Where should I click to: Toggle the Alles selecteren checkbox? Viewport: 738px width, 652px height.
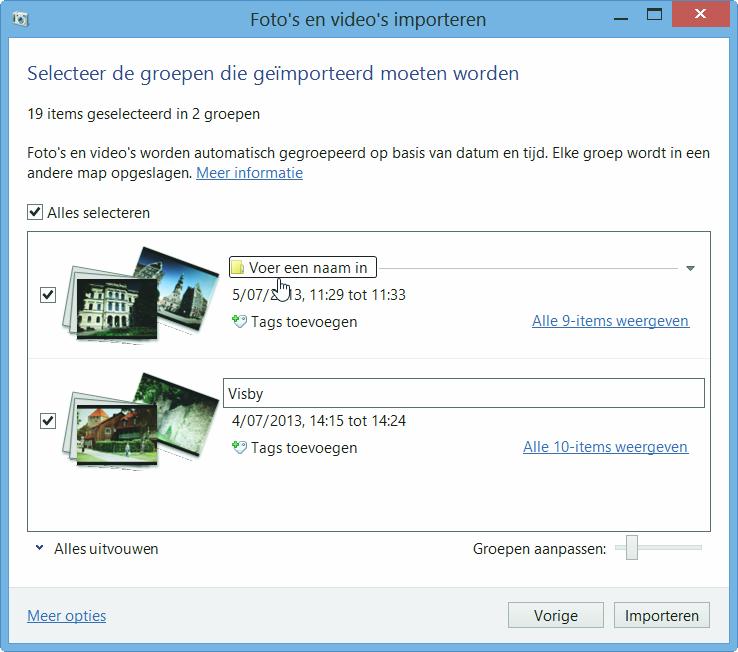click(35, 212)
